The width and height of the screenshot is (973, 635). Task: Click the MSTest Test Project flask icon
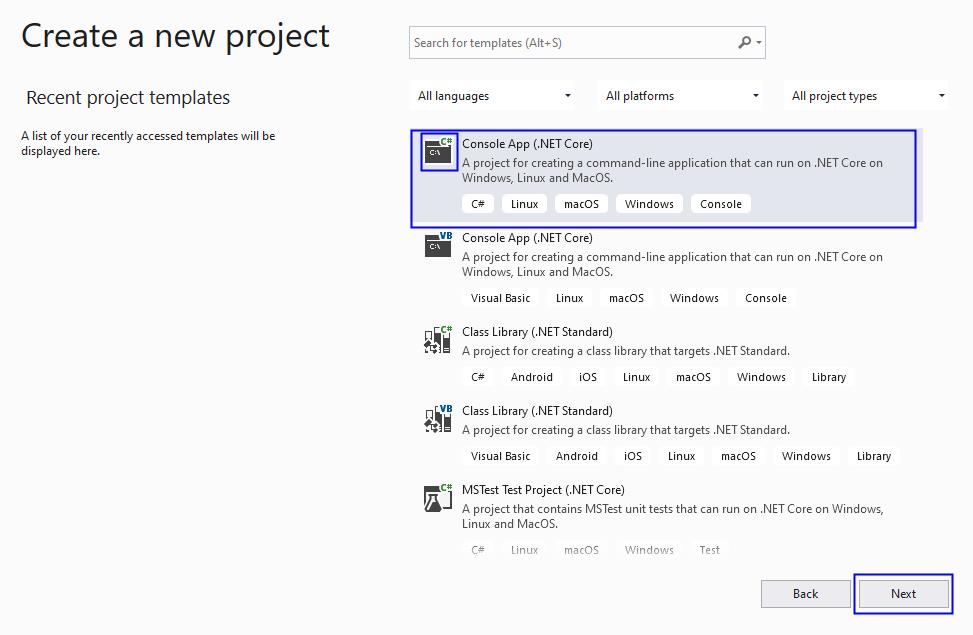(x=438, y=498)
